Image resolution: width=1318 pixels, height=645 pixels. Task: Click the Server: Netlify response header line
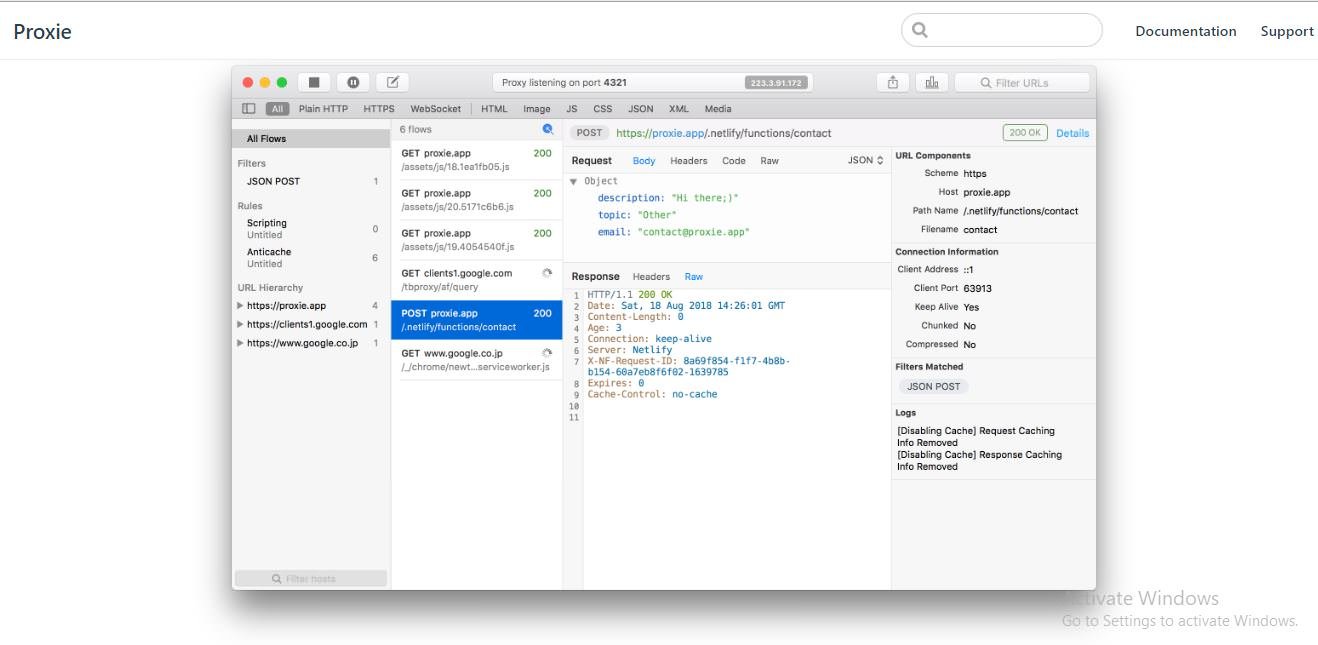pos(630,350)
